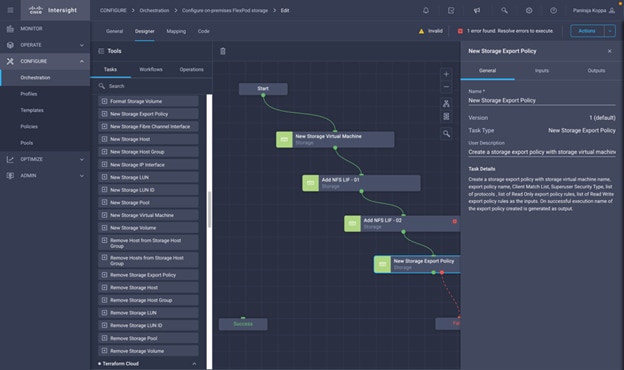
Task: Click the New Storage Export Policy node icon
Action: 382,264
